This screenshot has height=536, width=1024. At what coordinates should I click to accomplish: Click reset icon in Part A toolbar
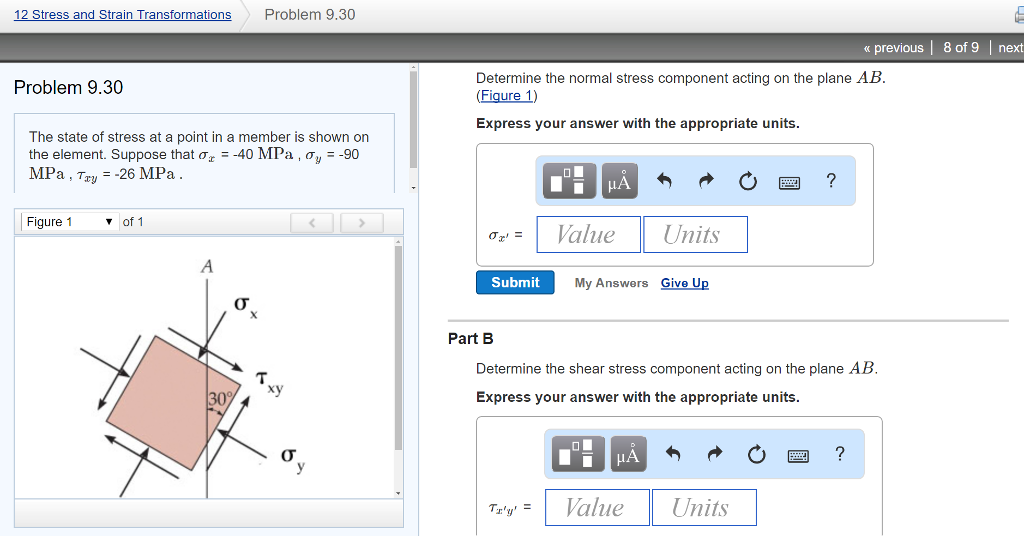pos(748,181)
